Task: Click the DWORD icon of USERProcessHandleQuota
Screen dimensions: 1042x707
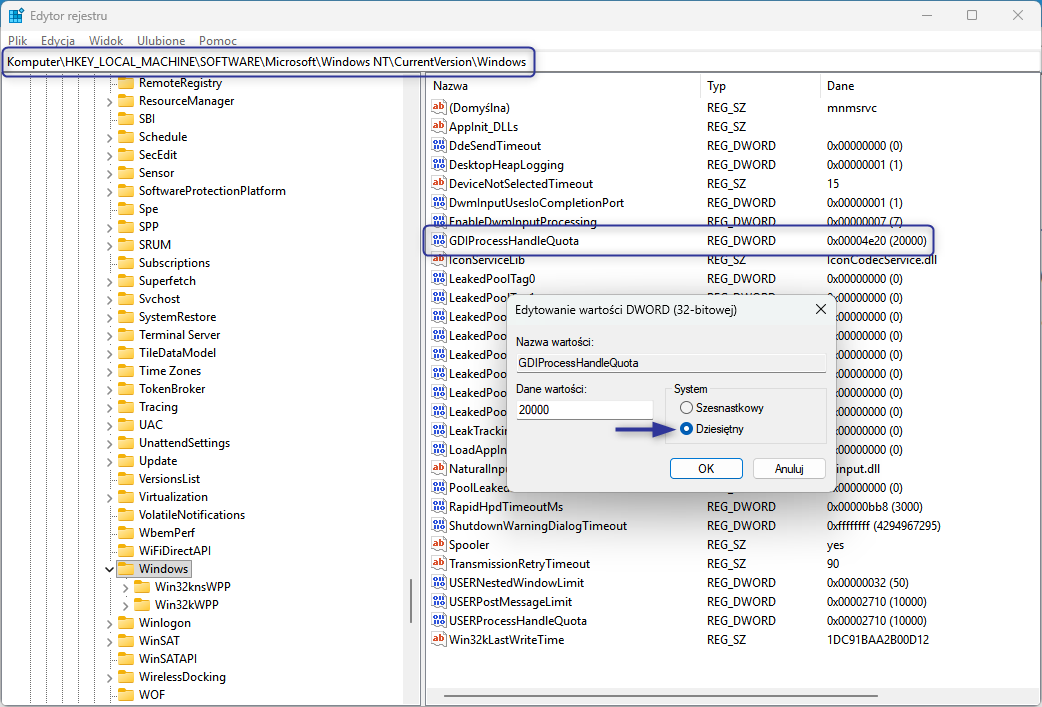Action: [438, 621]
